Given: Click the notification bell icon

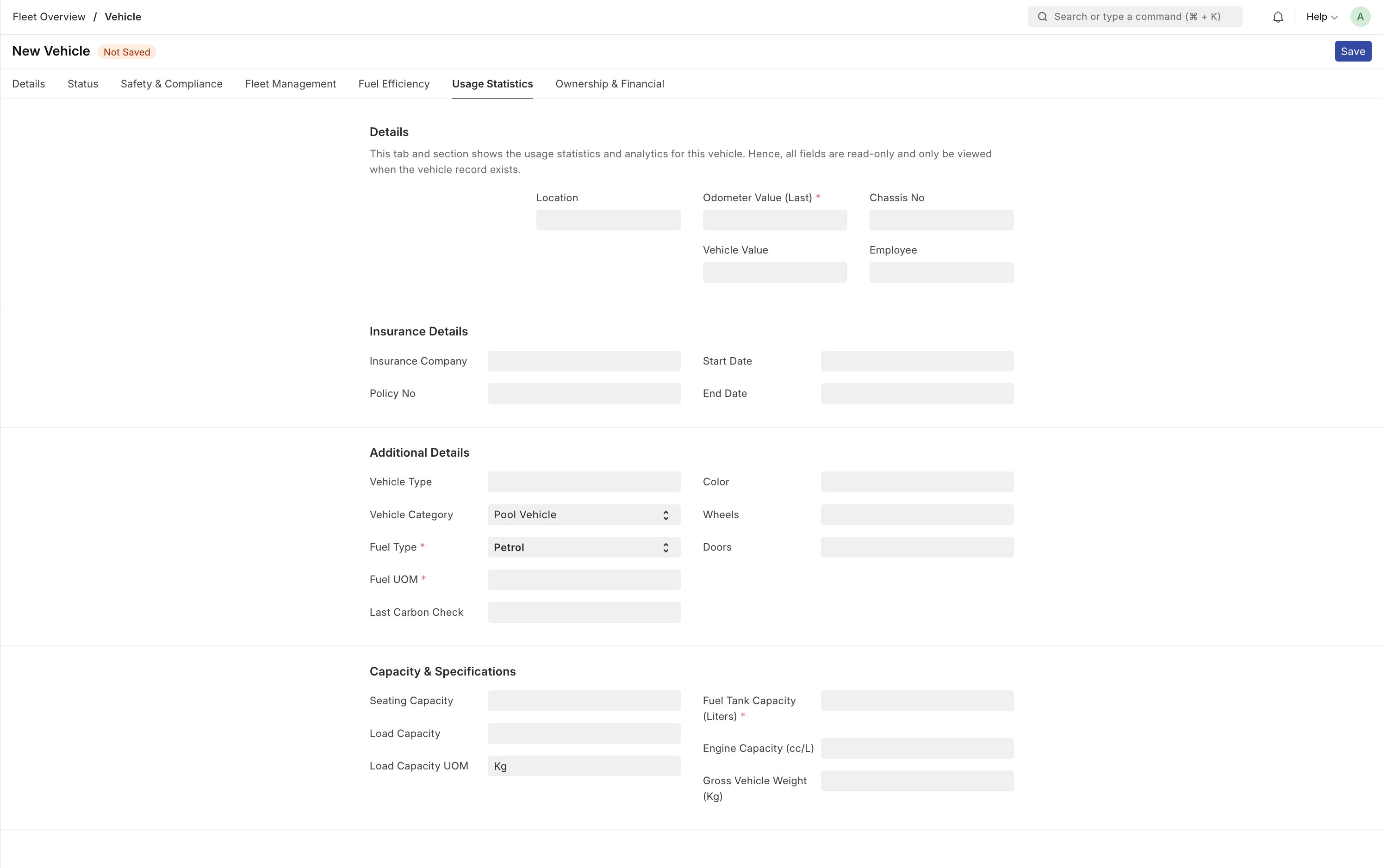Looking at the screenshot, I should click(1278, 16).
